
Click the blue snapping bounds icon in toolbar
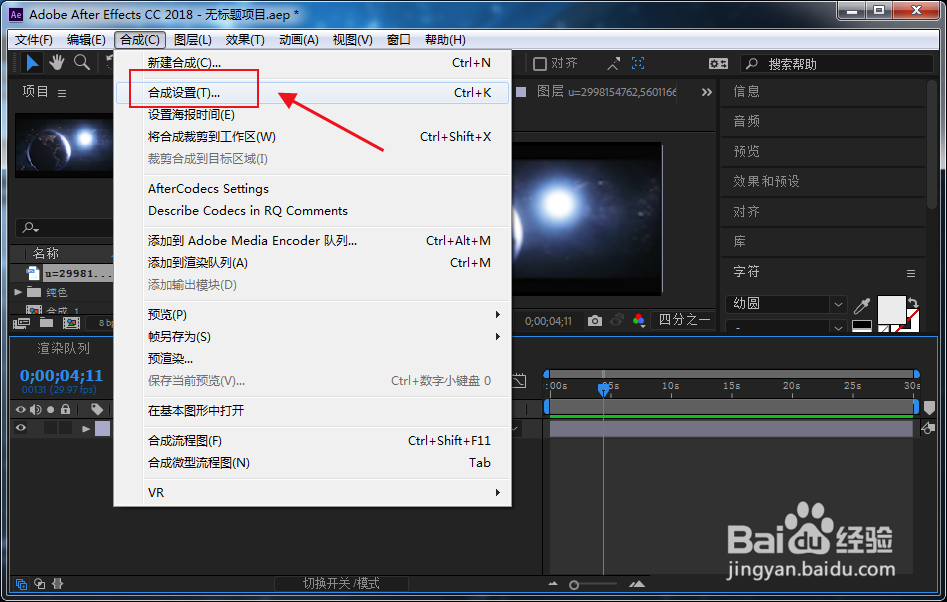(638, 63)
